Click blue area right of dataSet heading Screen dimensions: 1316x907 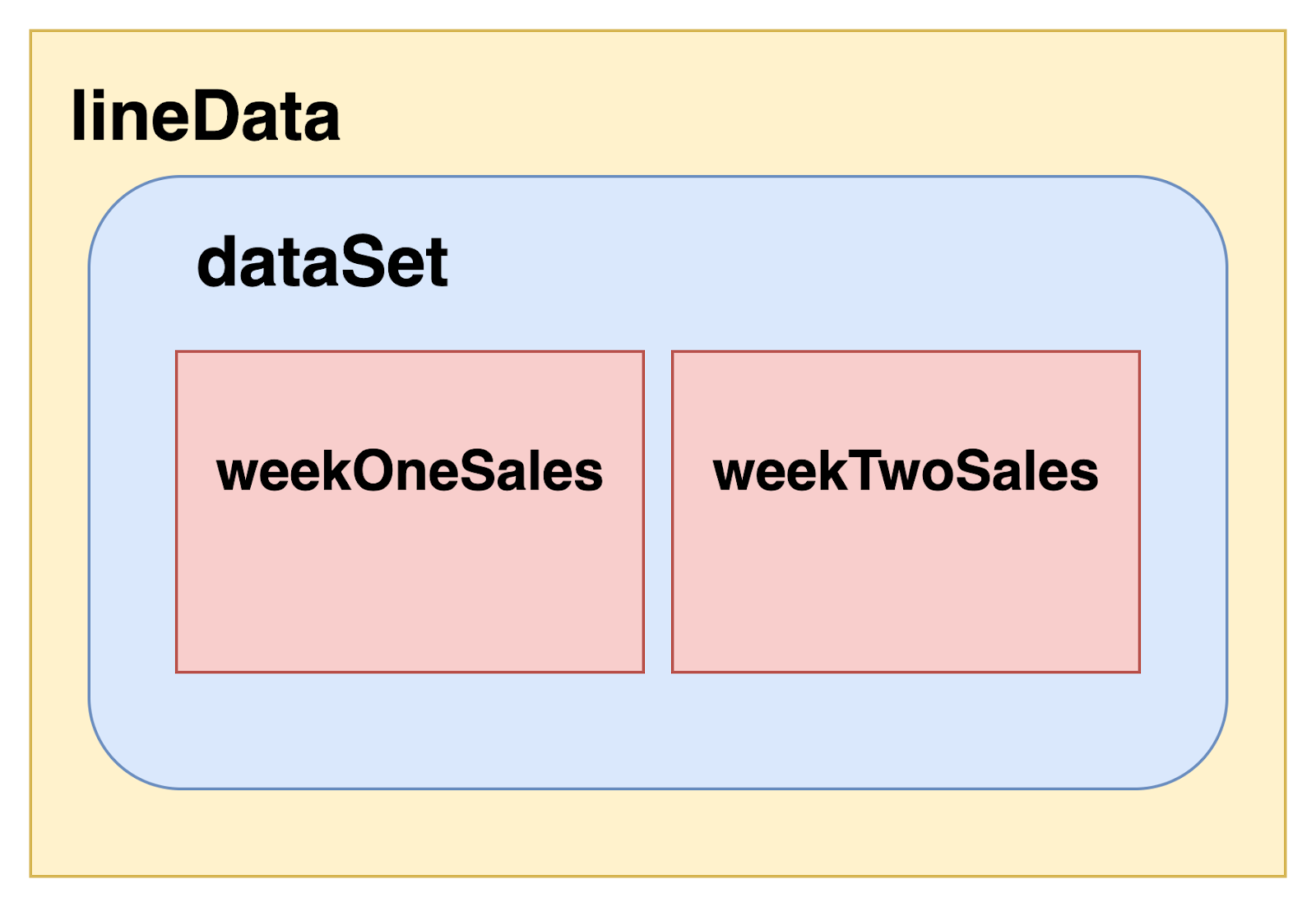(x=822, y=263)
